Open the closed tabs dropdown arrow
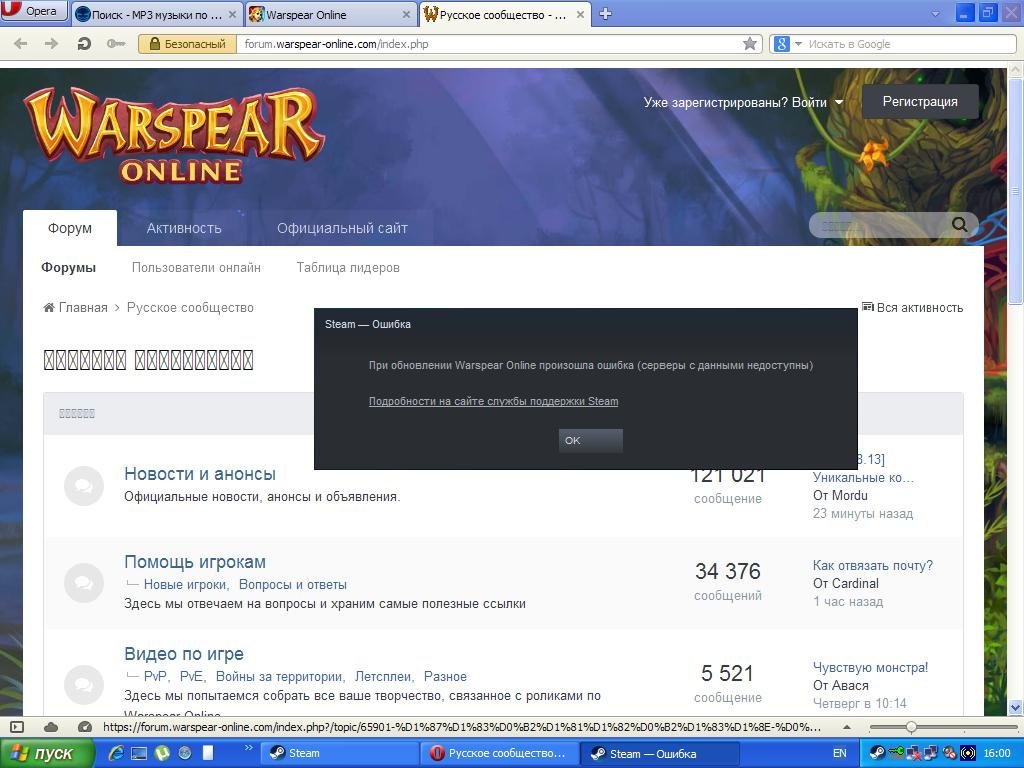This screenshot has width=1024, height=768. [x=935, y=14]
